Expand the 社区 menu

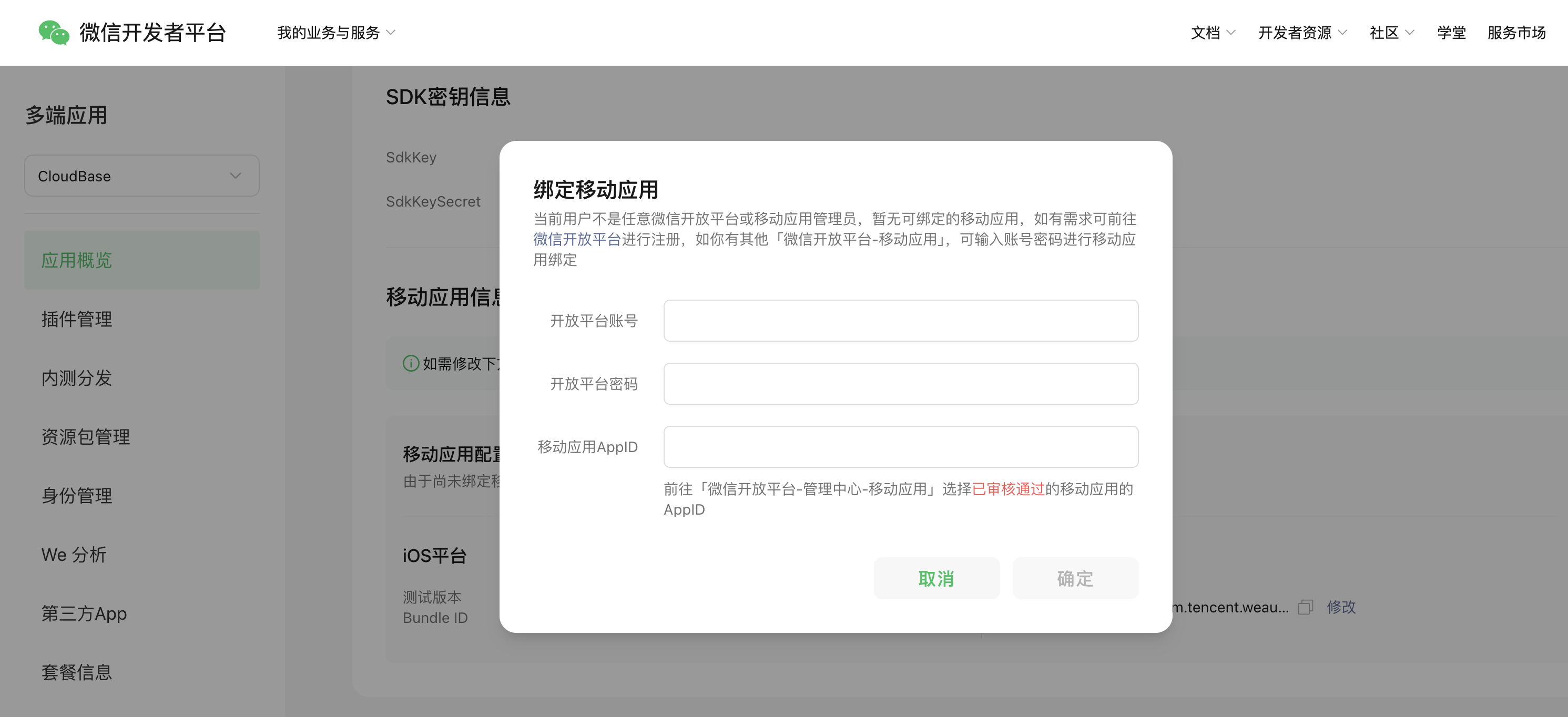click(x=1391, y=33)
